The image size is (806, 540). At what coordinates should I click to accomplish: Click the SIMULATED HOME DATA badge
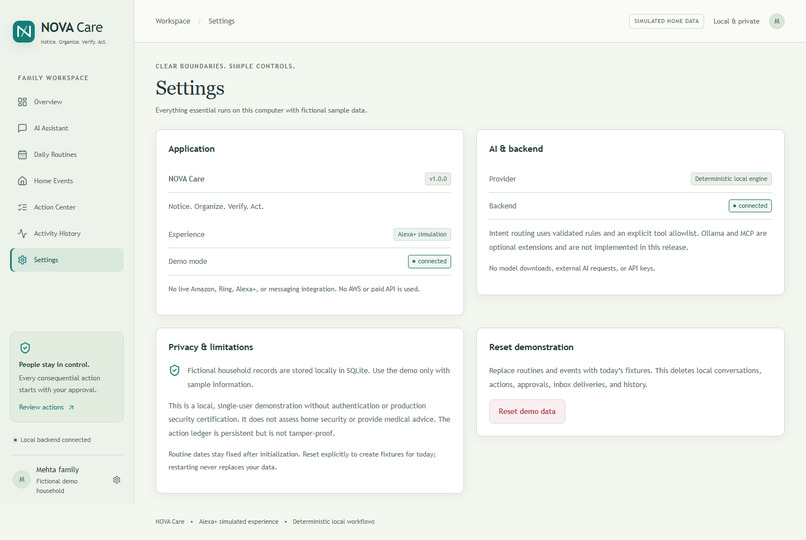point(666,21)
